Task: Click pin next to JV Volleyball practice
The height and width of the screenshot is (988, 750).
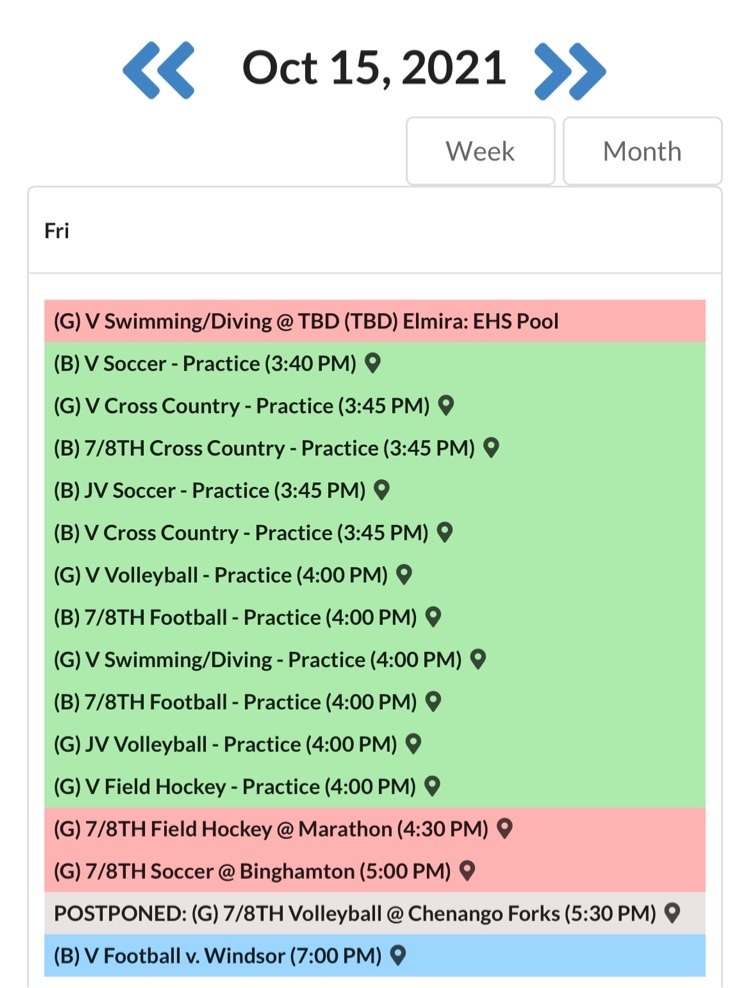Action: (413, 744)
